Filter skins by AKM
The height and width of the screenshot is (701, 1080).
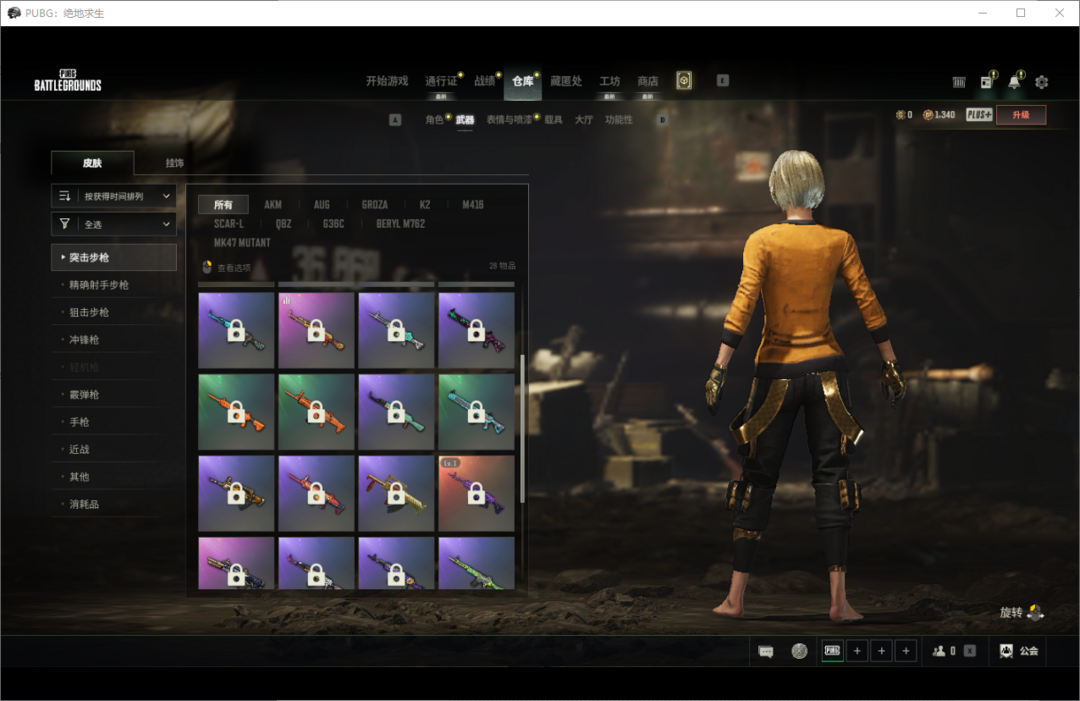click(x=273, y=205)
